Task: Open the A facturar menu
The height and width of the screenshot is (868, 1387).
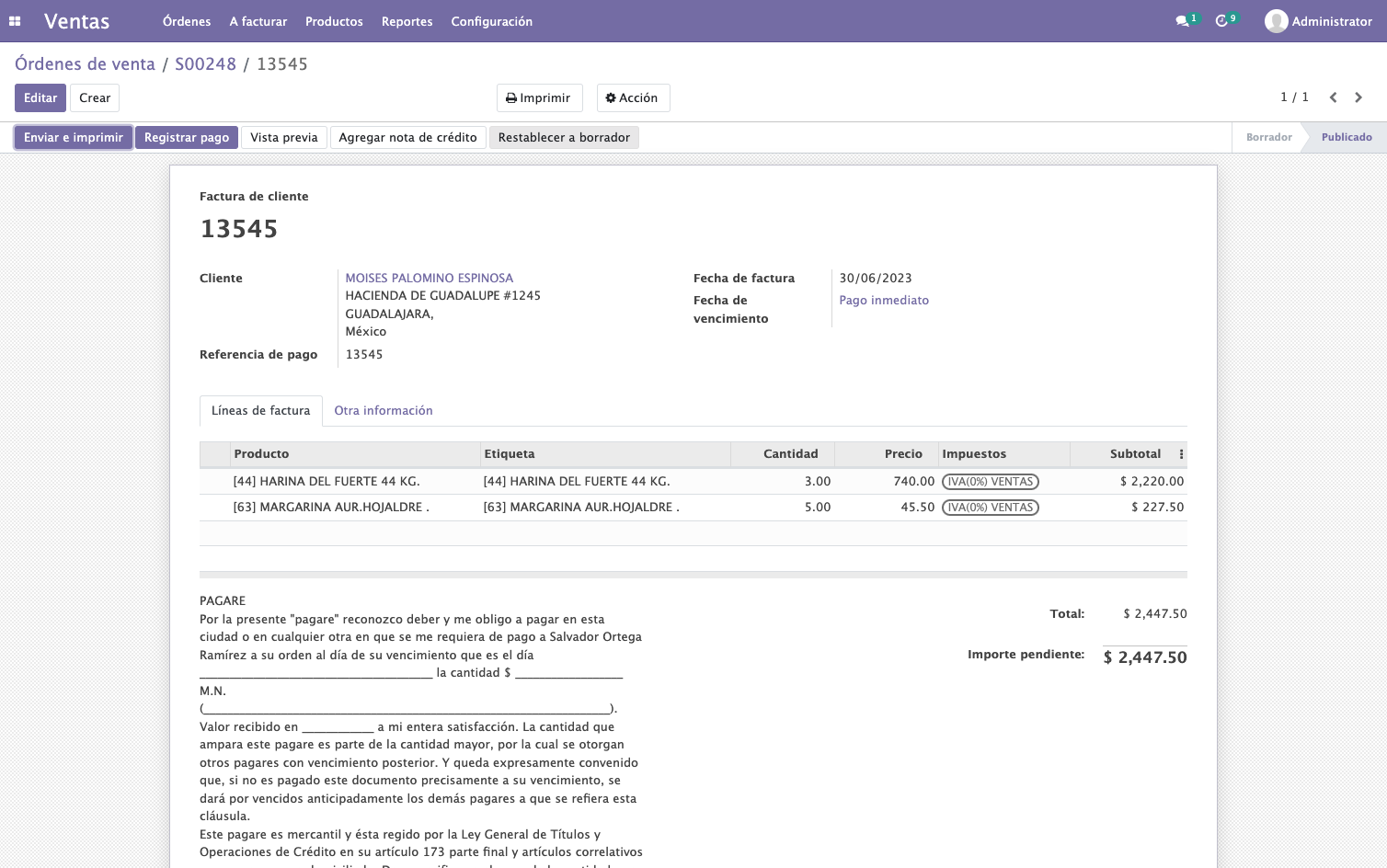Action: [258, 21]
